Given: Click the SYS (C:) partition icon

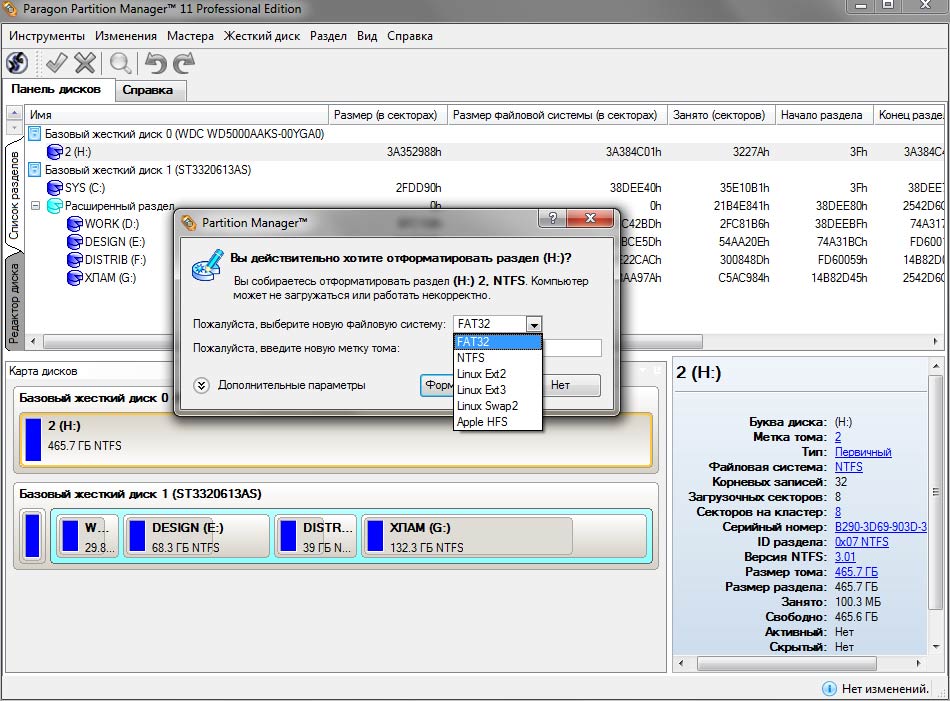Looking at the screenshot, I should (x=55, y=188).
